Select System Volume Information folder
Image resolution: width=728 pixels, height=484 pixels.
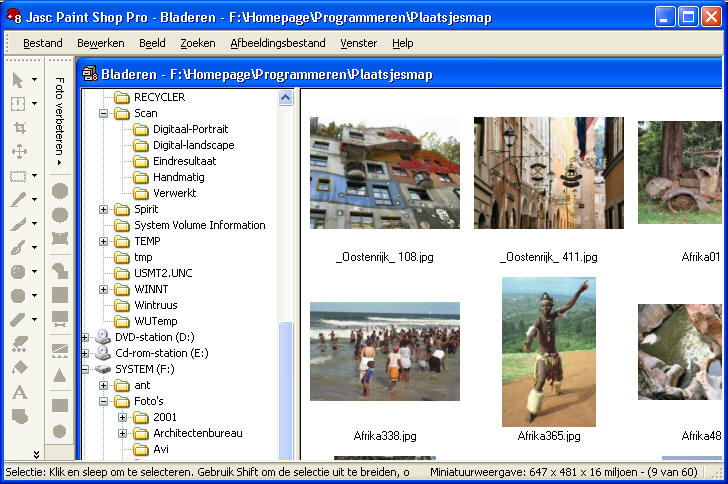pos(200,225)
